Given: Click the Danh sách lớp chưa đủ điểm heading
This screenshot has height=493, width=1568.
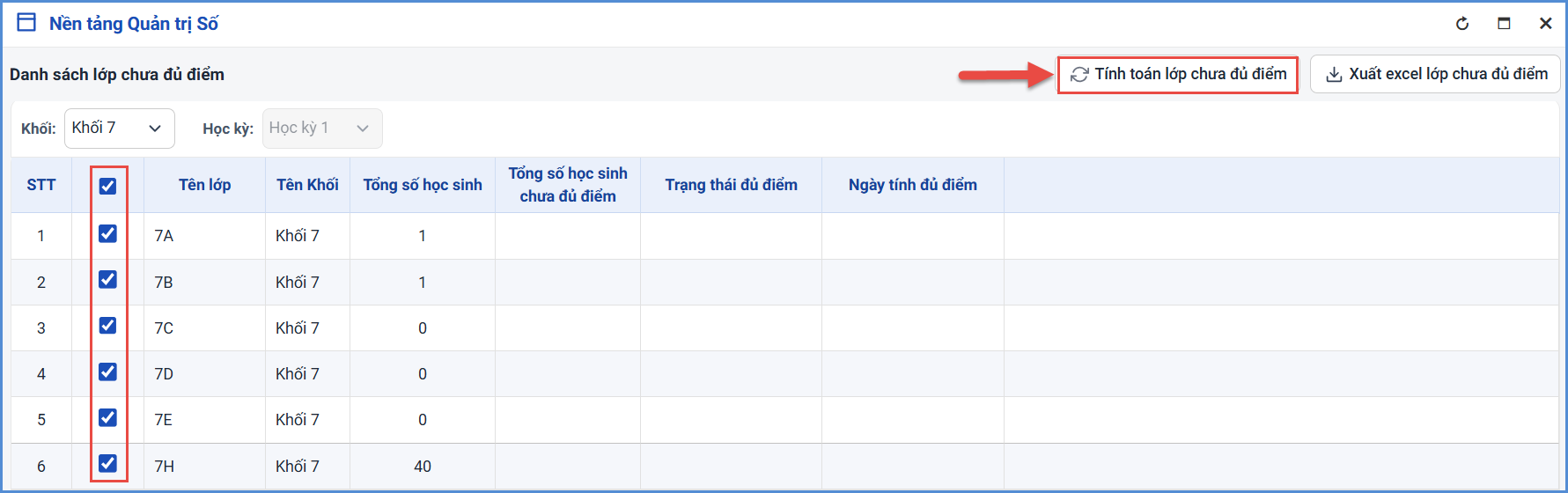Looking at the screenshot, I should coord(117,75).
